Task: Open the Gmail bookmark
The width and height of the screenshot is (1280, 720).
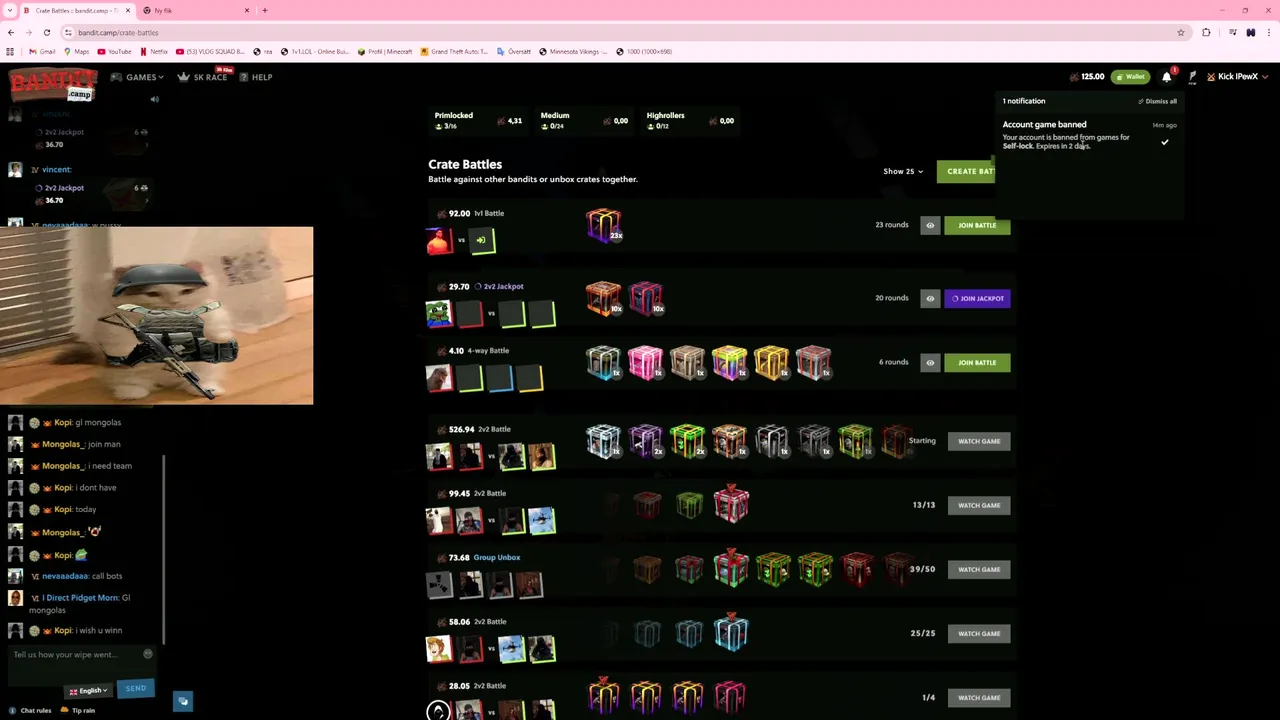Action: point(42,51)
